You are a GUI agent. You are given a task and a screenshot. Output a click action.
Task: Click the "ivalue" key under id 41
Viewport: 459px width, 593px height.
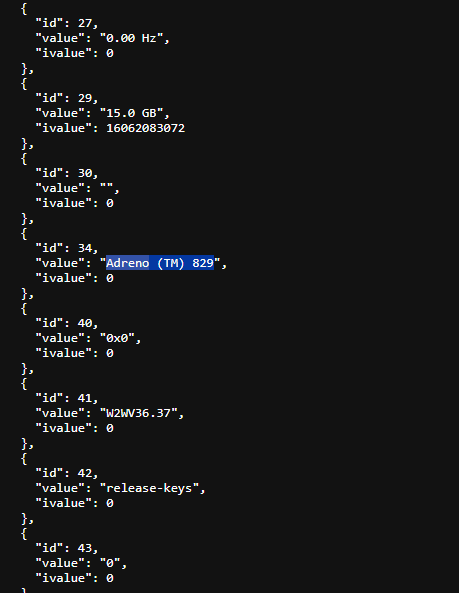coord(64,428)
